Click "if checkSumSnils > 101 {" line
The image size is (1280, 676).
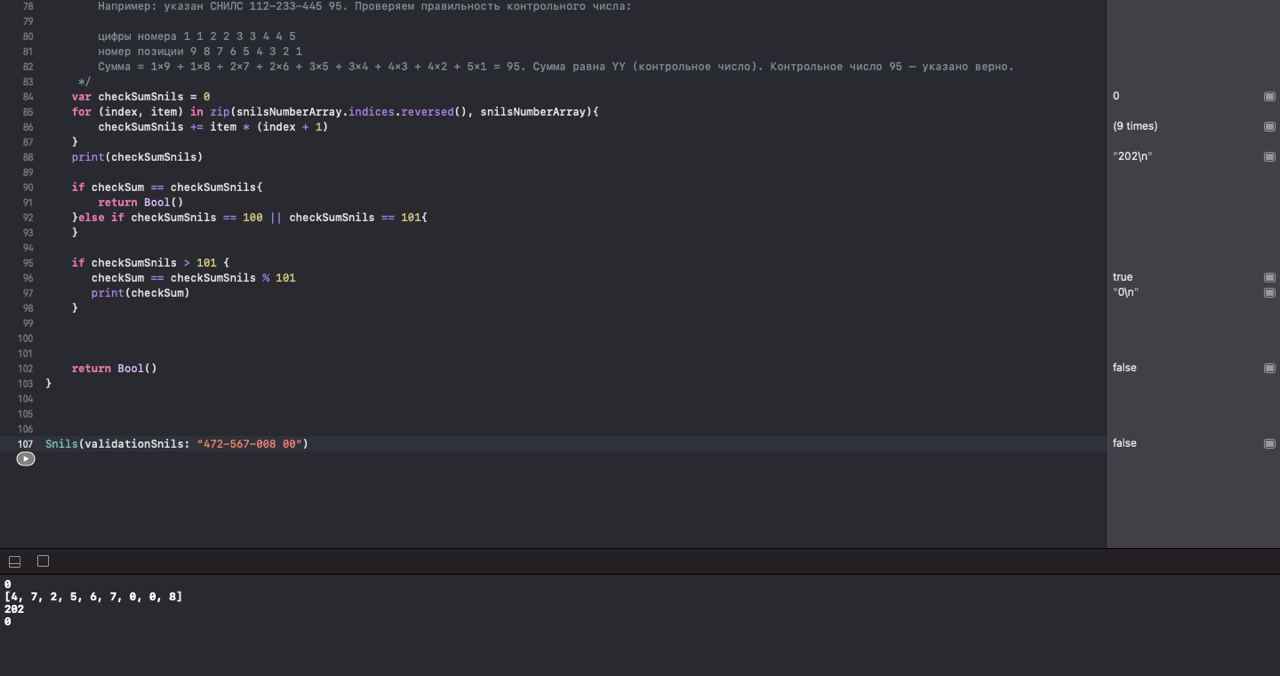(x=150, y=263)
